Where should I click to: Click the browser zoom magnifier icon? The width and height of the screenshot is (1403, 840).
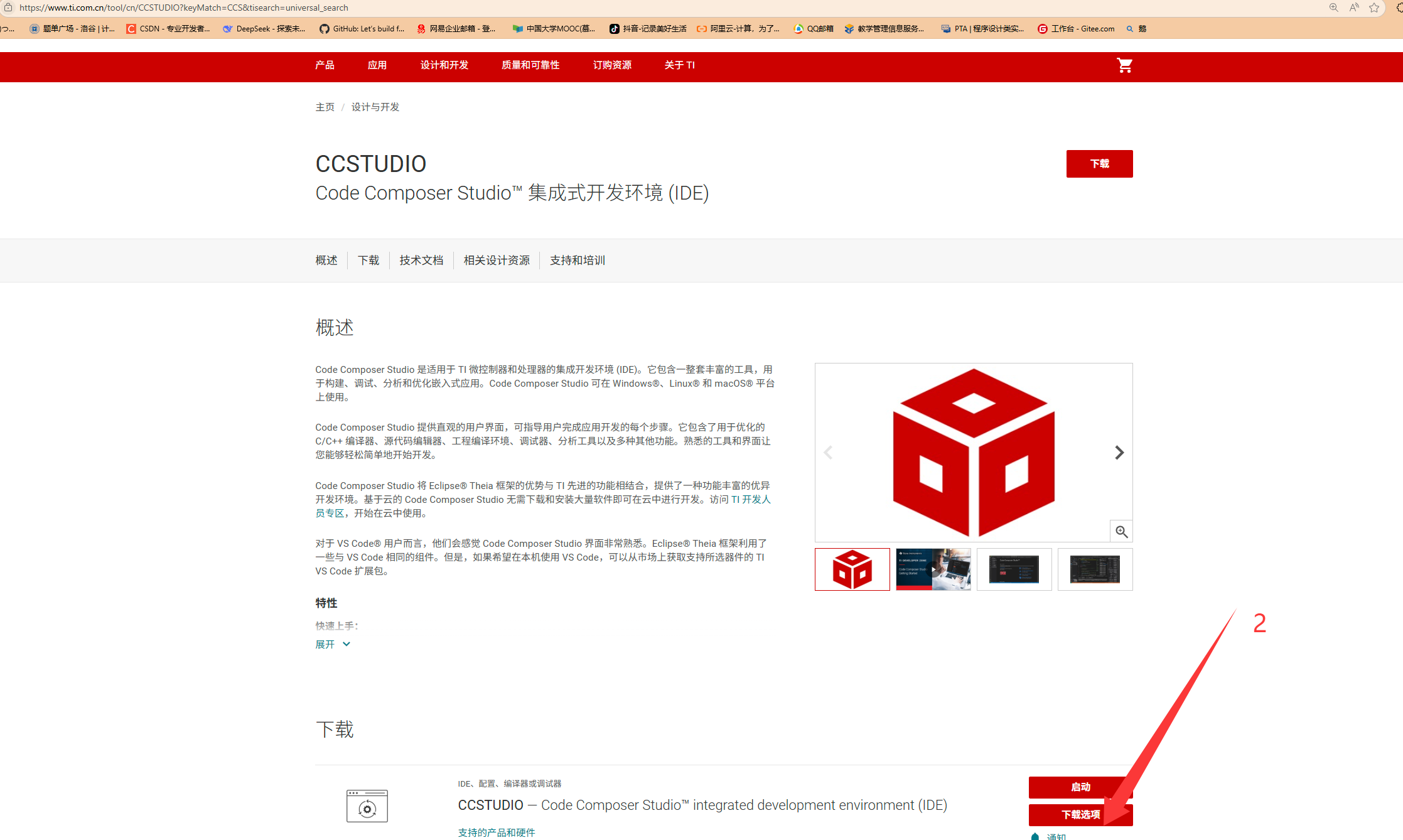pyautogui.click(x=1333, y=8)
